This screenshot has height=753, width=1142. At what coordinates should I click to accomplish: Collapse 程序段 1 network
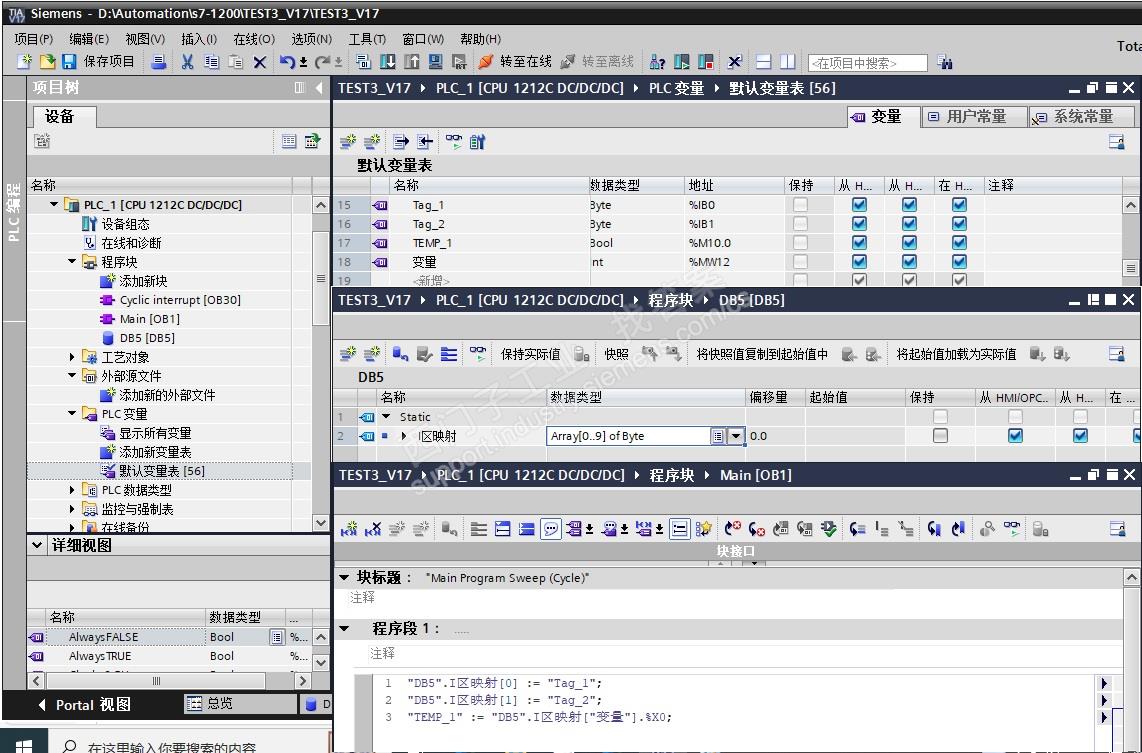[x=344, y=628]
